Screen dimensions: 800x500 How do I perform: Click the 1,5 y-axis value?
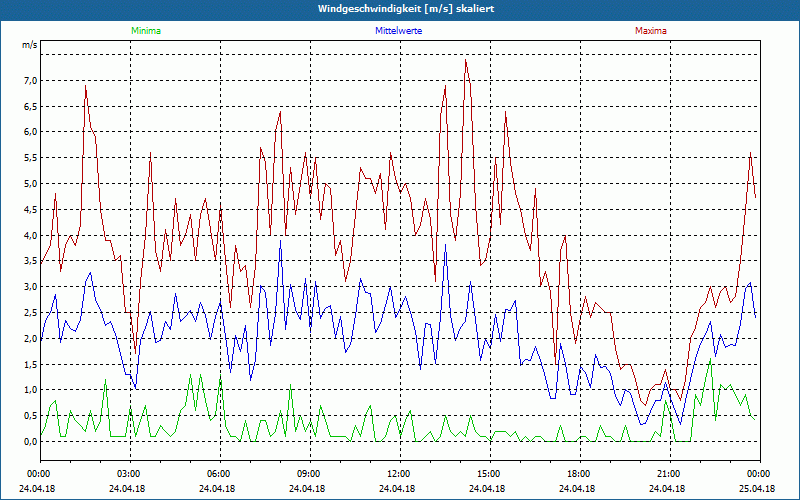coord(30,364)
